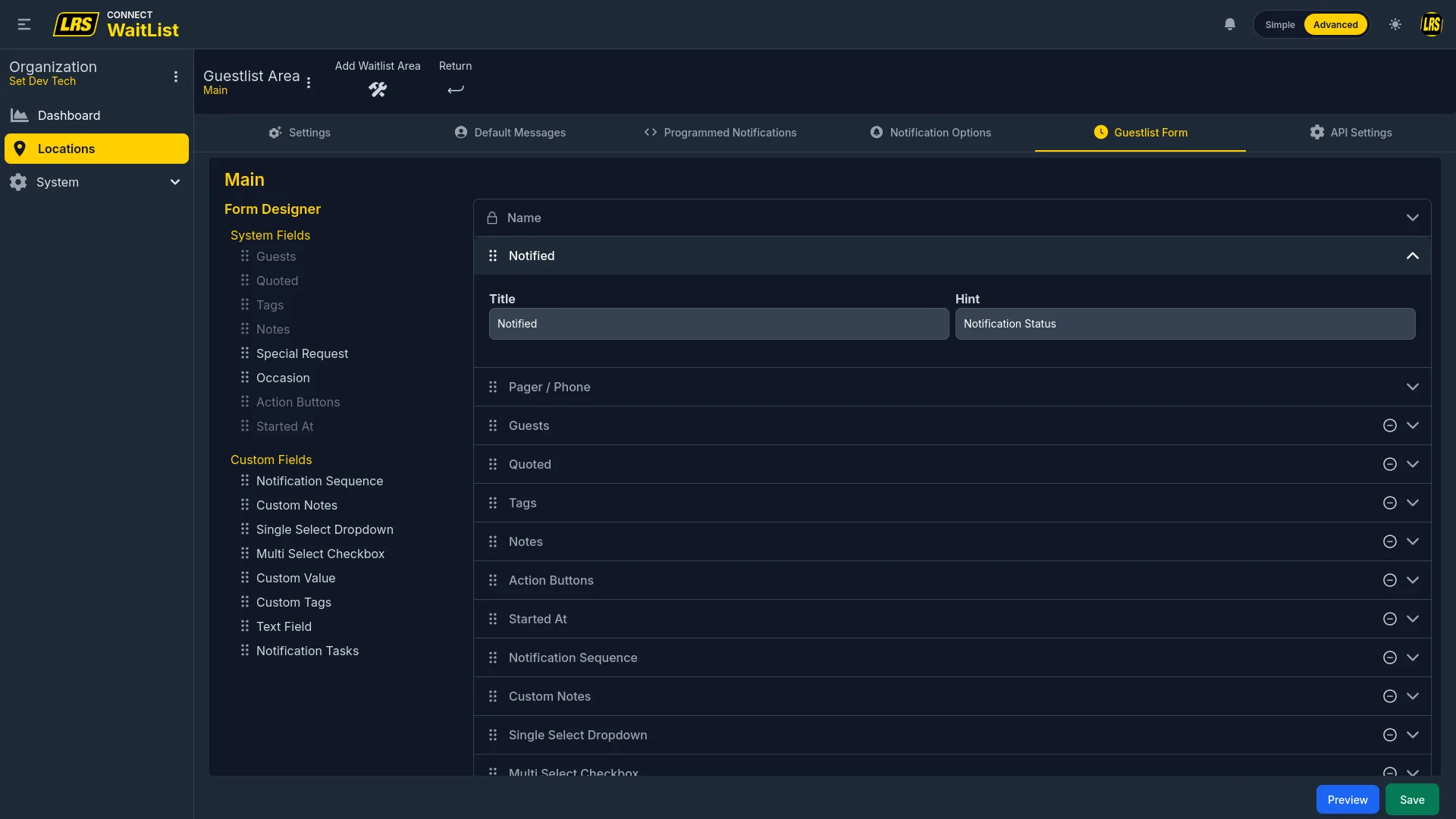Click the LRS logo in the header
Screen dimensions: 1456x819
(76, 24)
